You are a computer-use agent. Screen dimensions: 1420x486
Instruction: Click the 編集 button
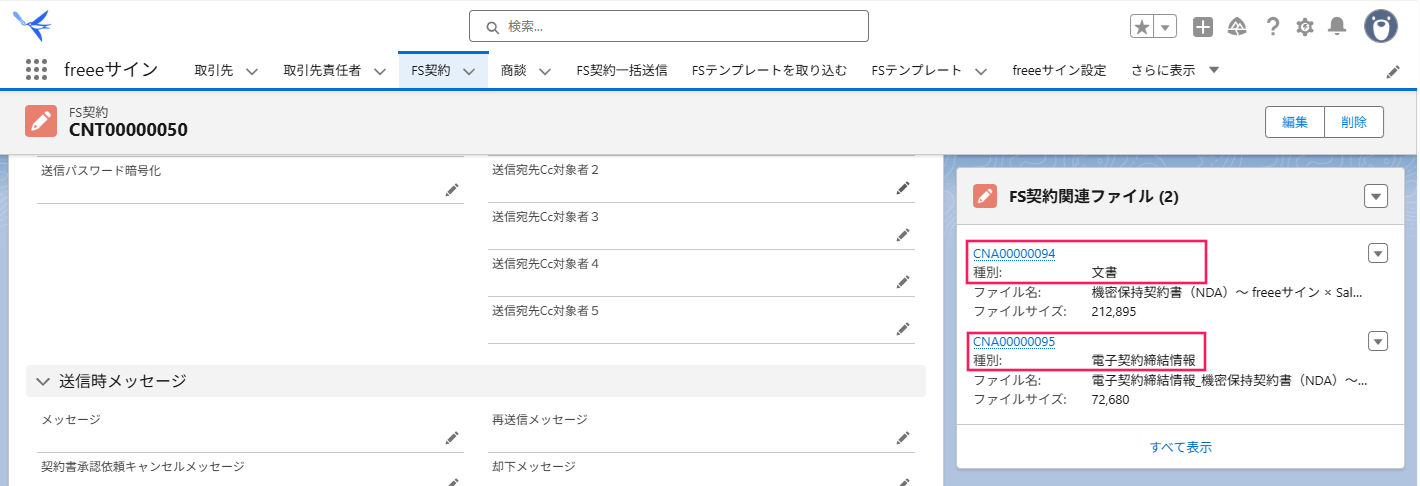click(1295, 122)
